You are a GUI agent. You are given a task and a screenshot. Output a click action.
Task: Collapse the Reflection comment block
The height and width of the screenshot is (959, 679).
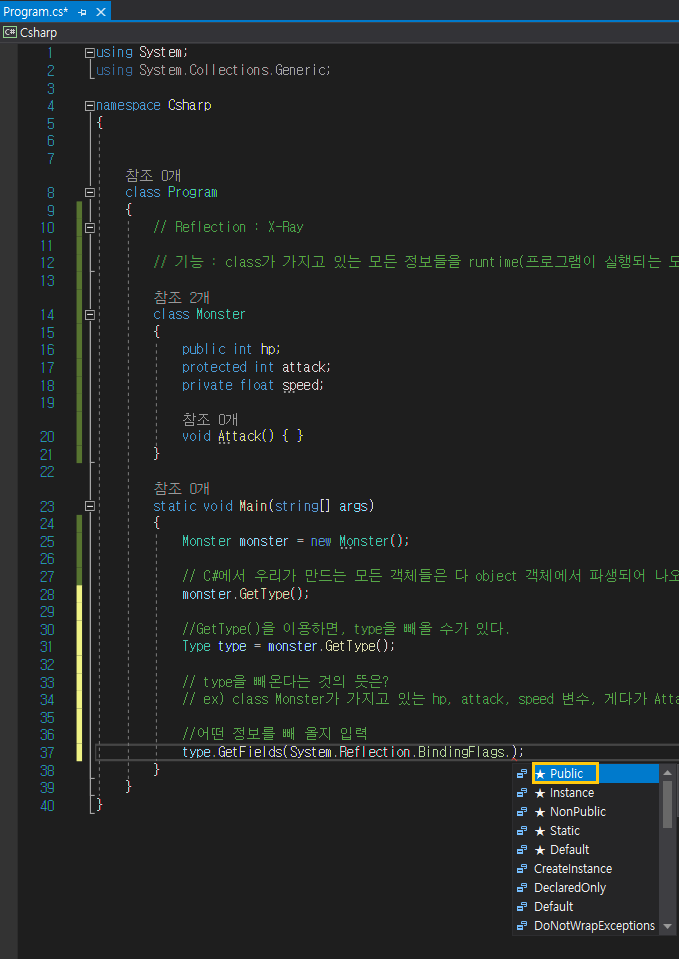(90, 228)
